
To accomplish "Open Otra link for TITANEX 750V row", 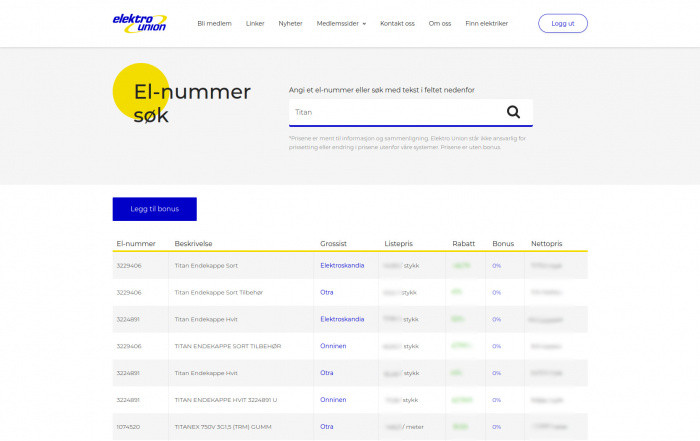I will (x=327, y=426).
